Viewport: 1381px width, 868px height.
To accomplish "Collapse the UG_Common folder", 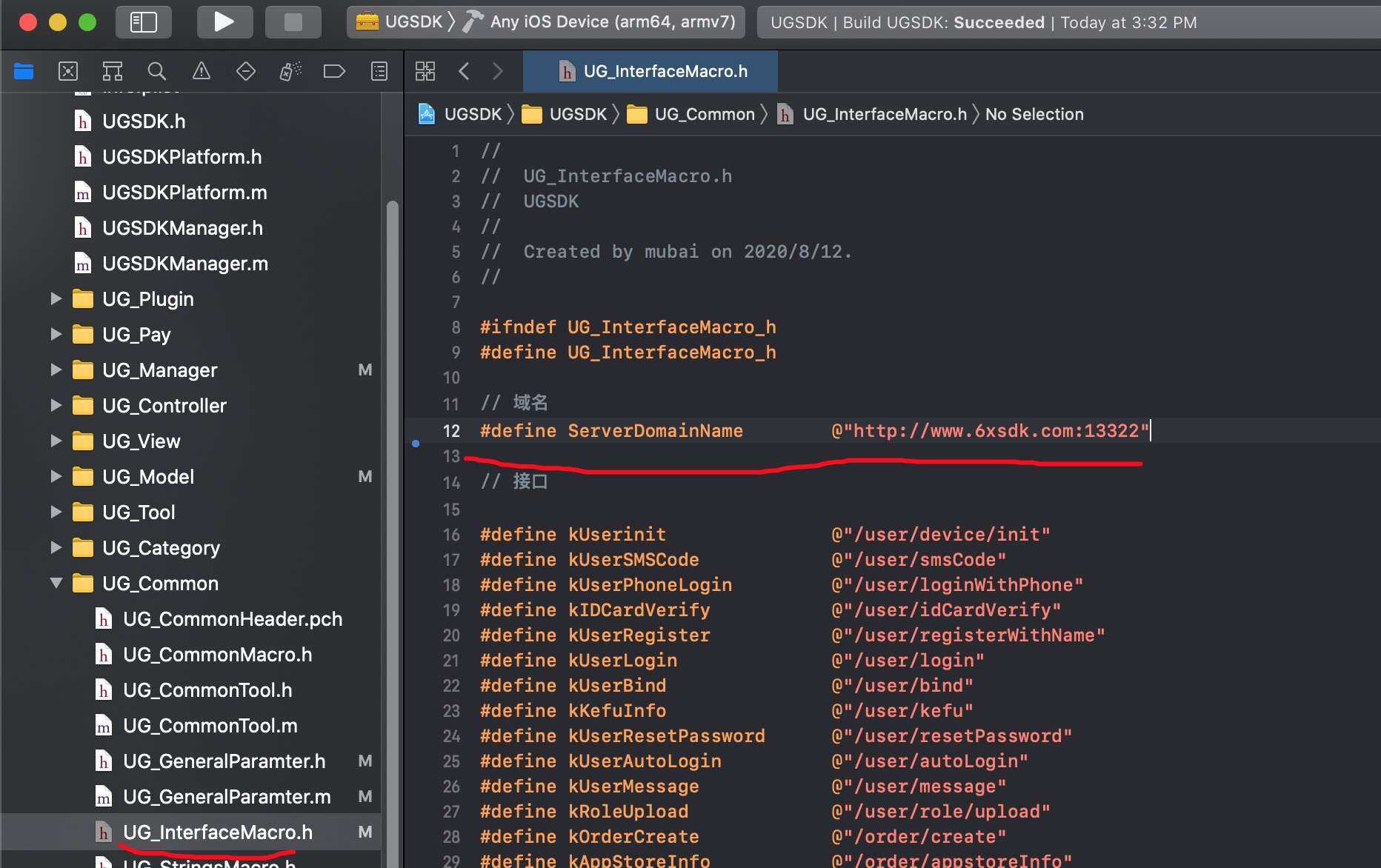I will click(x=56, y=583).
